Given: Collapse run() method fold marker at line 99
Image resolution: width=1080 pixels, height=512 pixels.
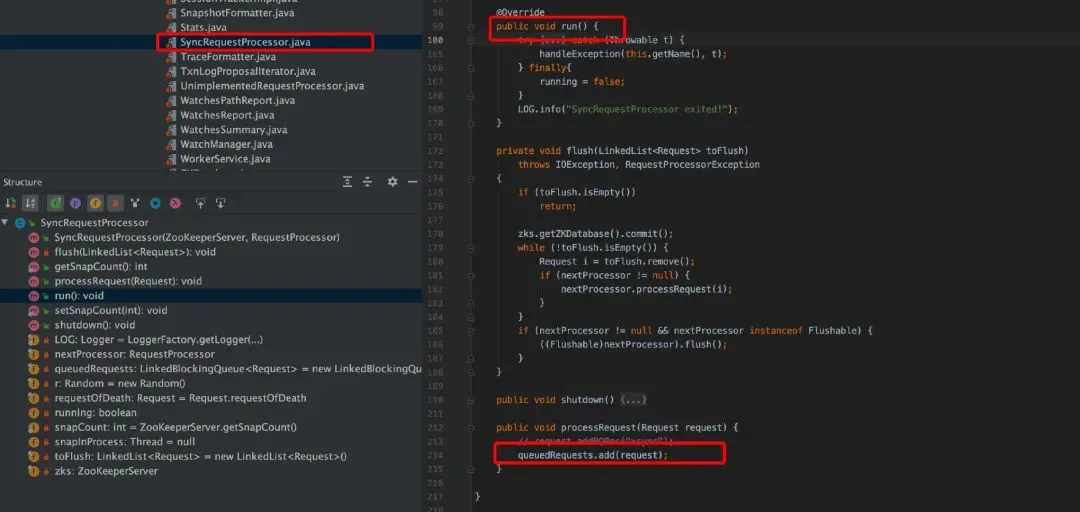Looking at the screenshot, I should tap(470, 27).
